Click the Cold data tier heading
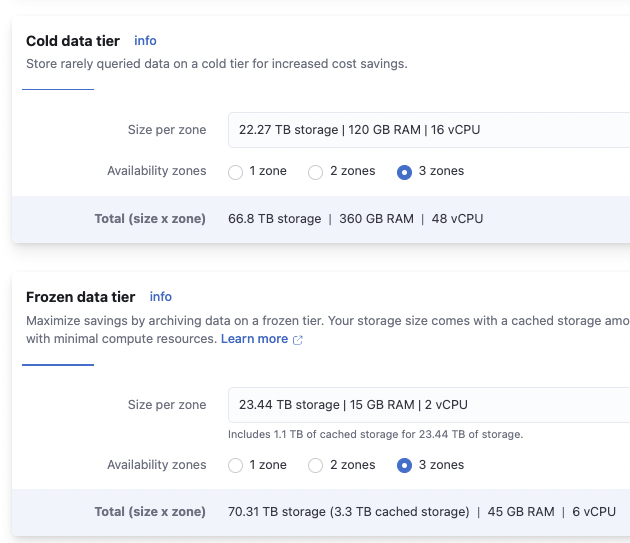Image resolution: width=630 pixels, height=543 pixels. pos(73,41)
